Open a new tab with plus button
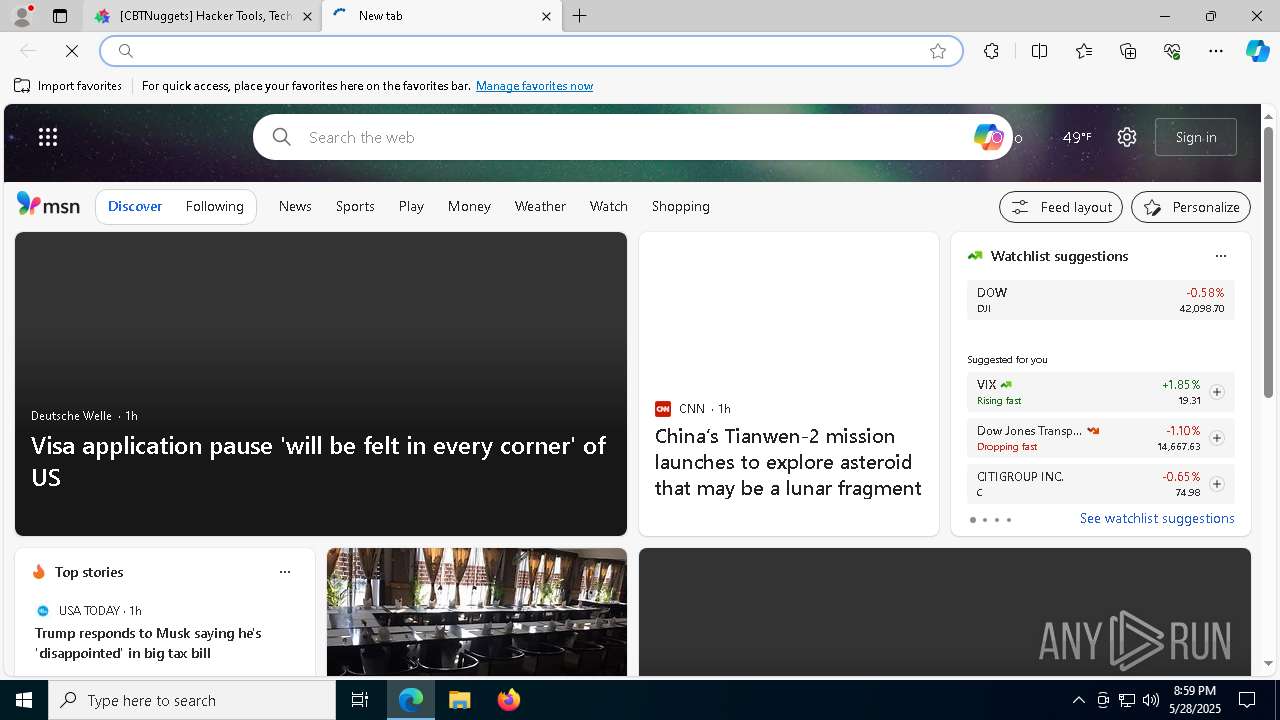This screenshot has width=1280, height=720. pos(579,16)
